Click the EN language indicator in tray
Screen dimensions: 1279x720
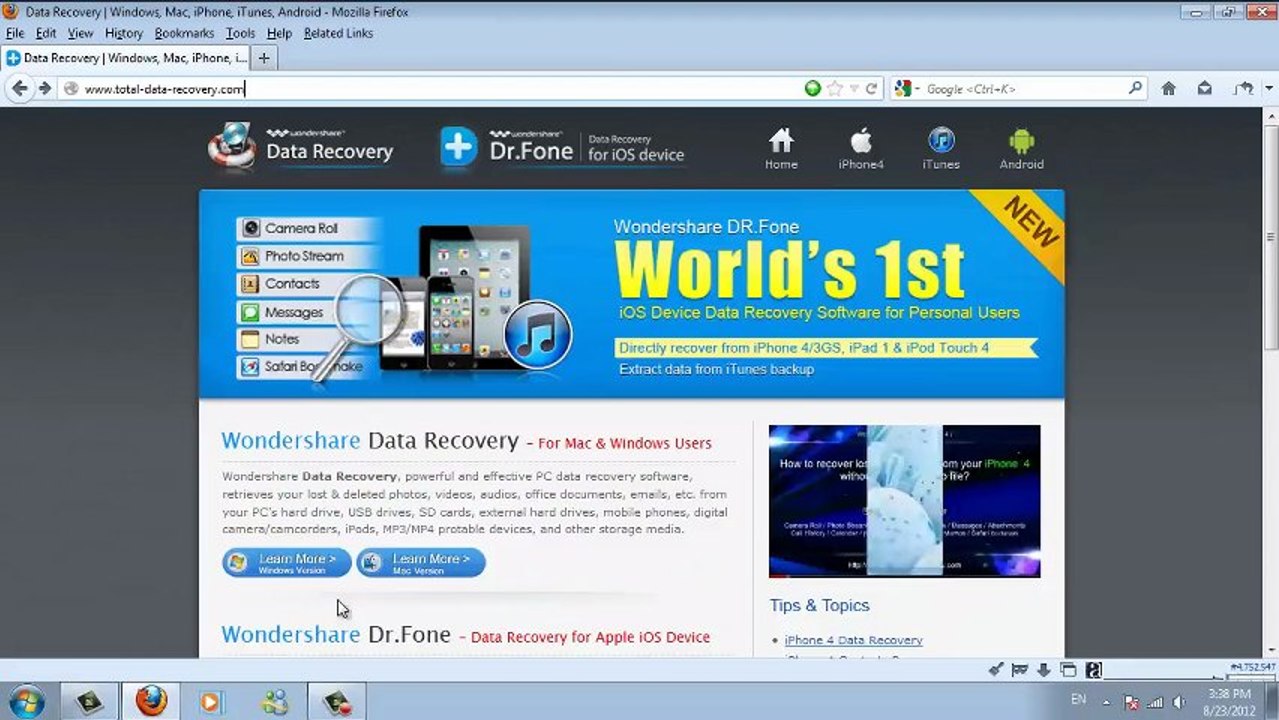pos(1078,700)
